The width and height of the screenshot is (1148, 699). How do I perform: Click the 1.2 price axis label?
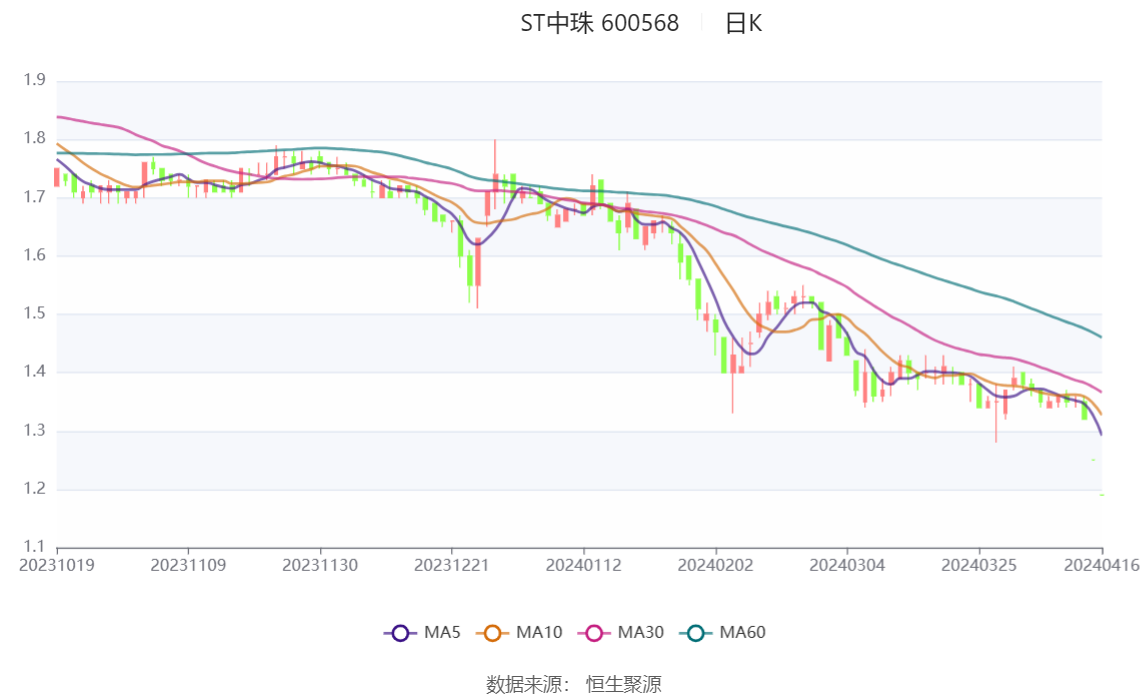click(34, 489)
